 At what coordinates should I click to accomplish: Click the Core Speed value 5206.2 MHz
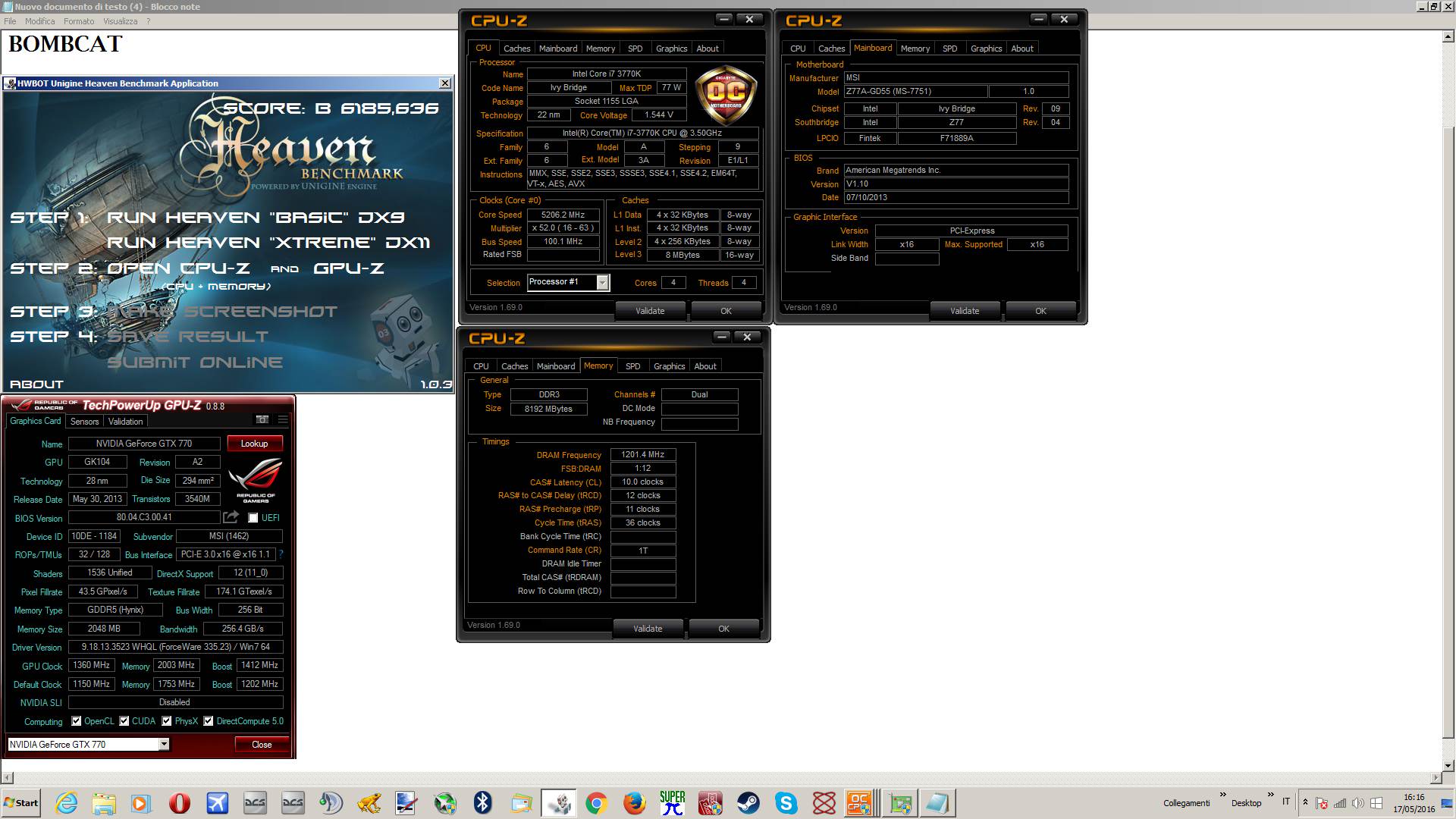pyautogui.click(x=563, y=215)
